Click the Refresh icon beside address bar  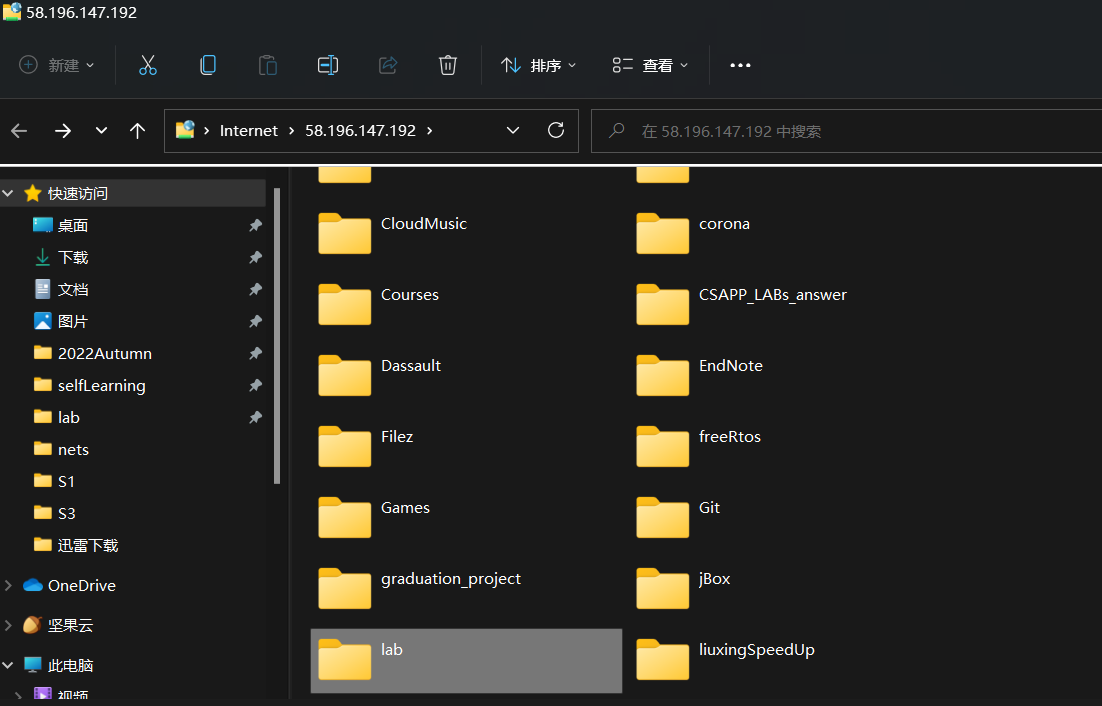pos(556,130)
